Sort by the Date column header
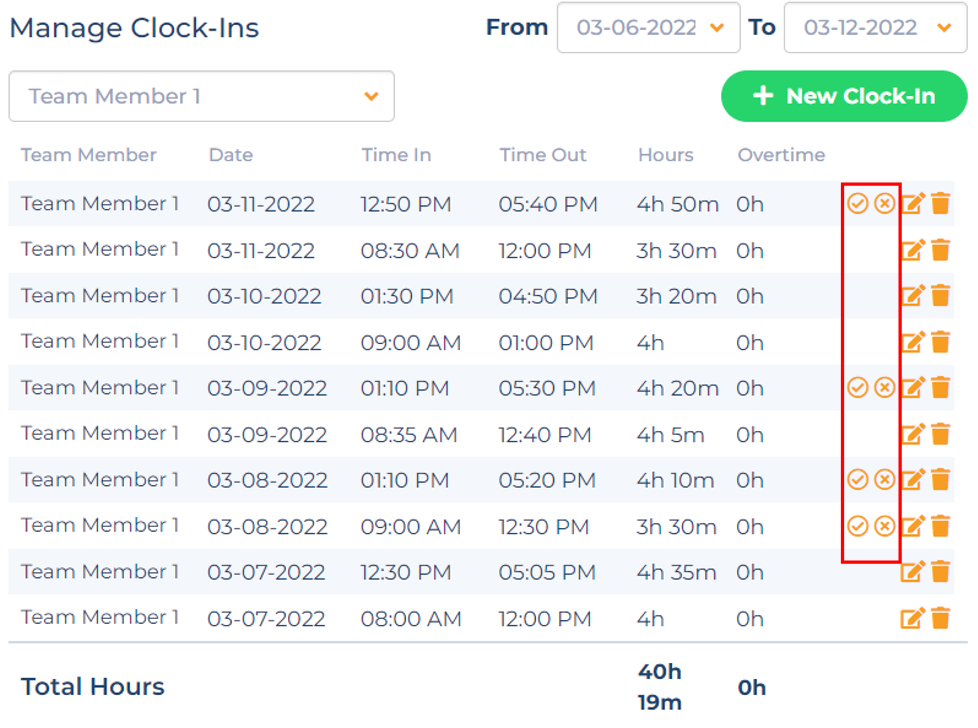Screen dimensions: 978x728 pos(231,155)
